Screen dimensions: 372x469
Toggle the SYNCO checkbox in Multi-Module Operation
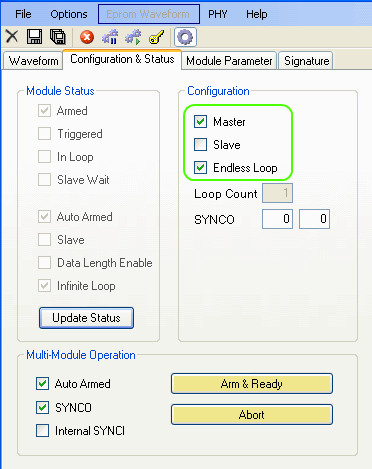(42, 407)
